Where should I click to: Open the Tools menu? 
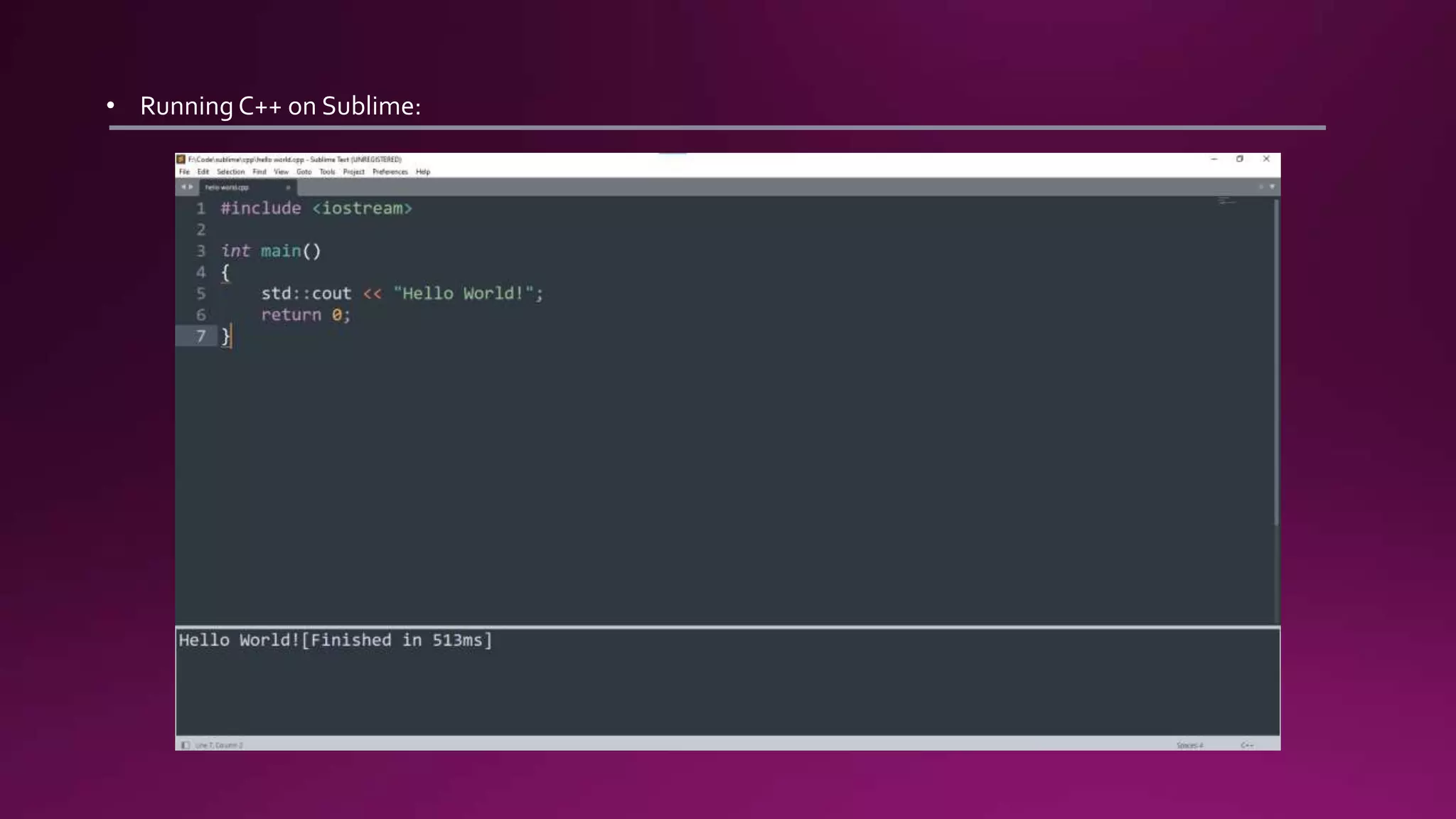coord(327,171)
